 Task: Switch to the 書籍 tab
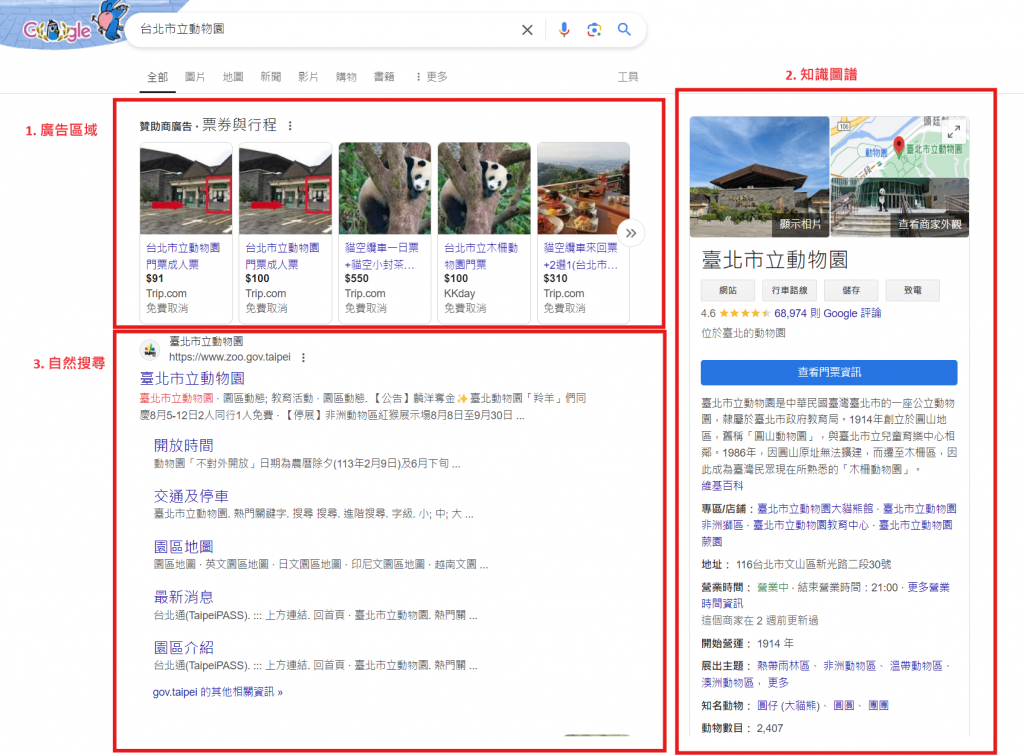coord(384,77)
